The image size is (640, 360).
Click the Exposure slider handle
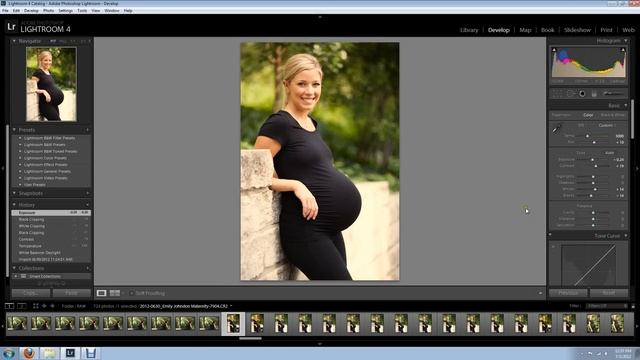(592, 160)
